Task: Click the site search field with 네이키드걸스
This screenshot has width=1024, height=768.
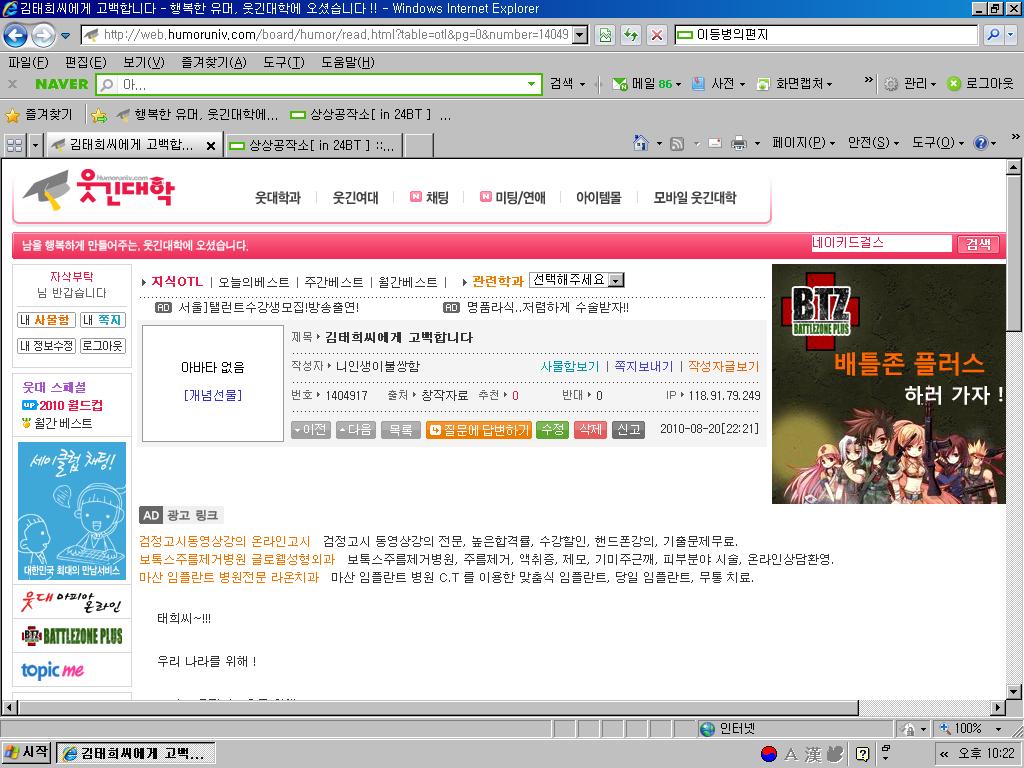Action: point(881,244)
